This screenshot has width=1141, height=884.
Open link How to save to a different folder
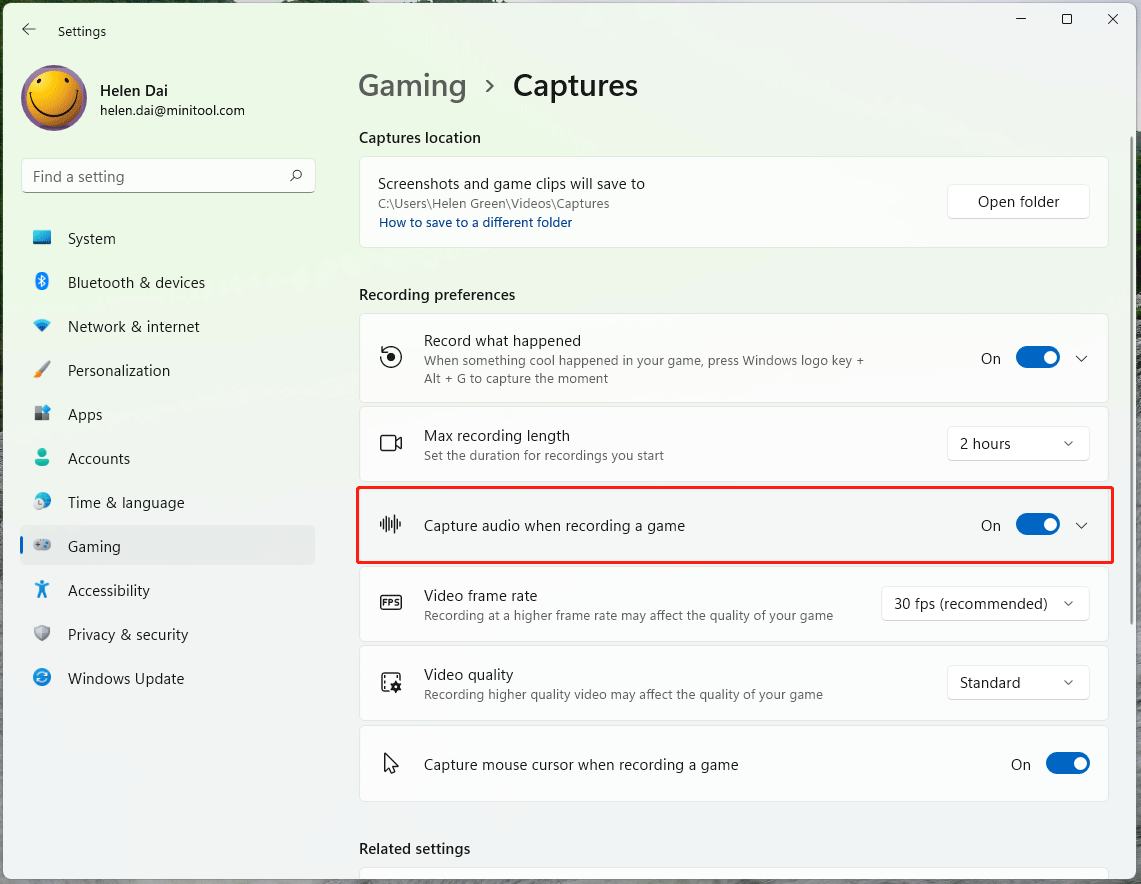point(475,222)
